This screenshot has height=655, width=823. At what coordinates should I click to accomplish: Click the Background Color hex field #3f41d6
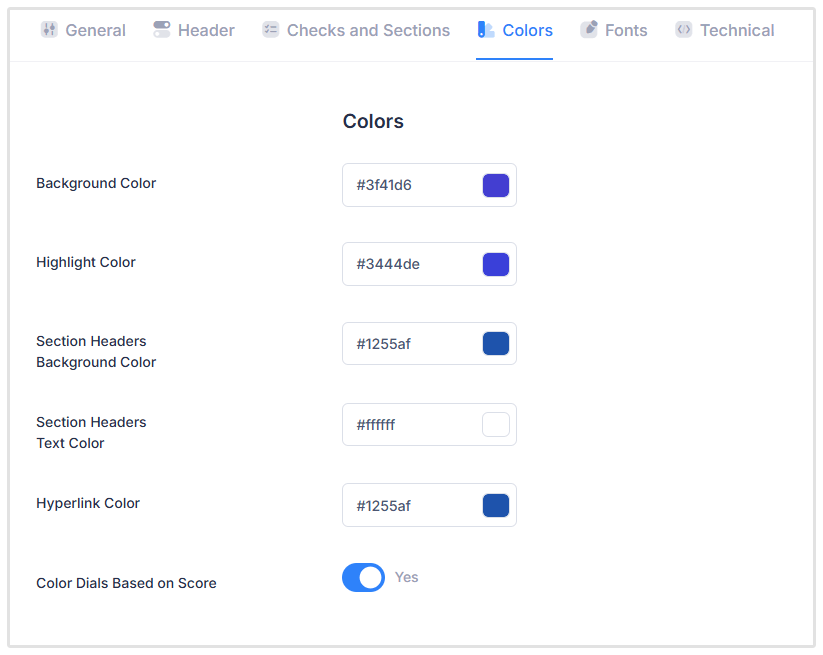tap(410, 185)
